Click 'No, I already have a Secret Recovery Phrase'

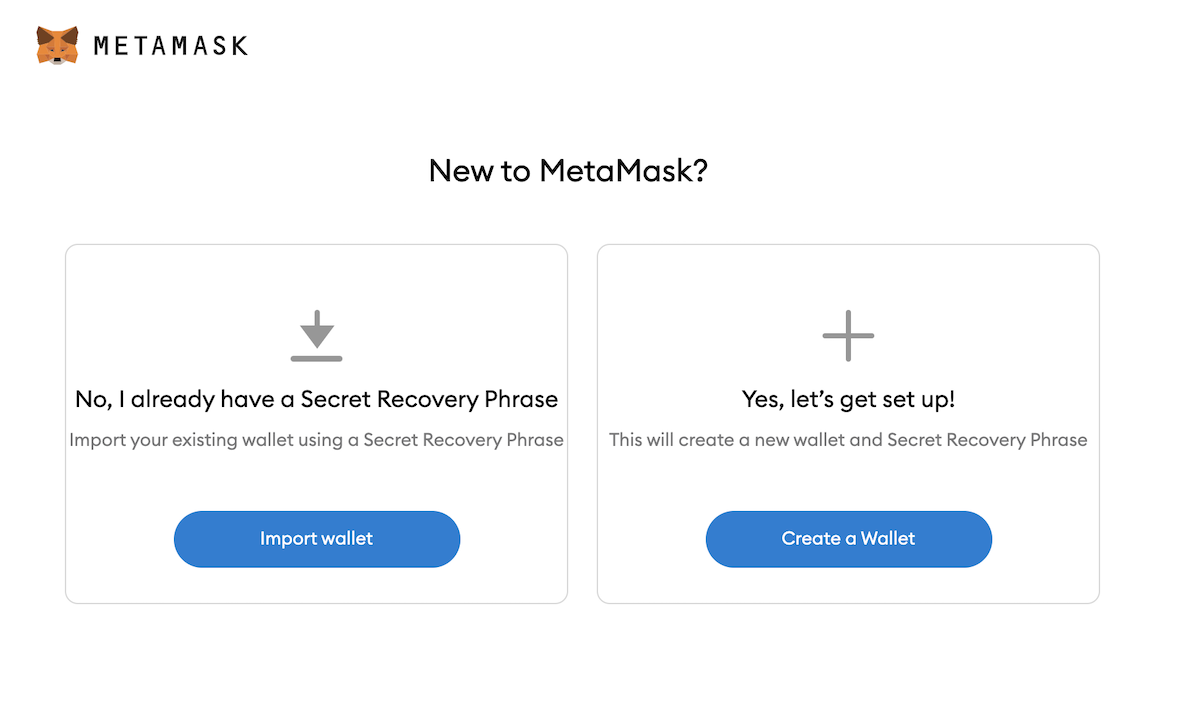pyautogui.click(x=316, y=399)
